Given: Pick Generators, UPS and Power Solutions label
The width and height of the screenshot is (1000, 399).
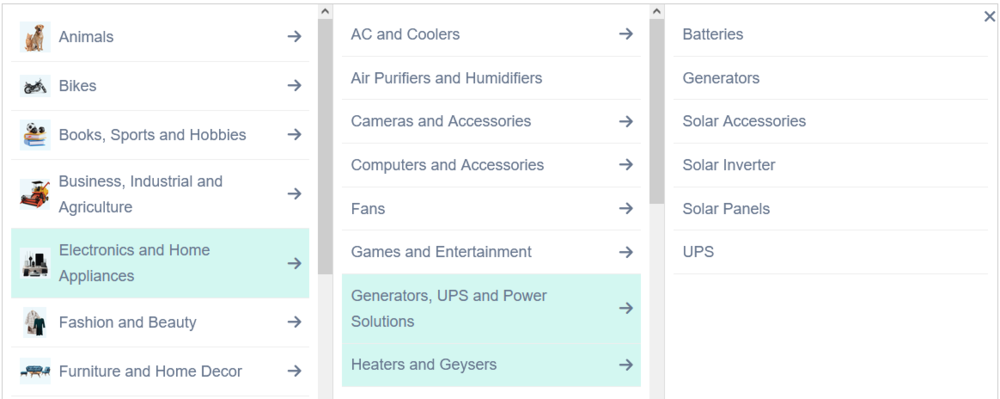Looking at the screenshot, I should click(449, 308).
